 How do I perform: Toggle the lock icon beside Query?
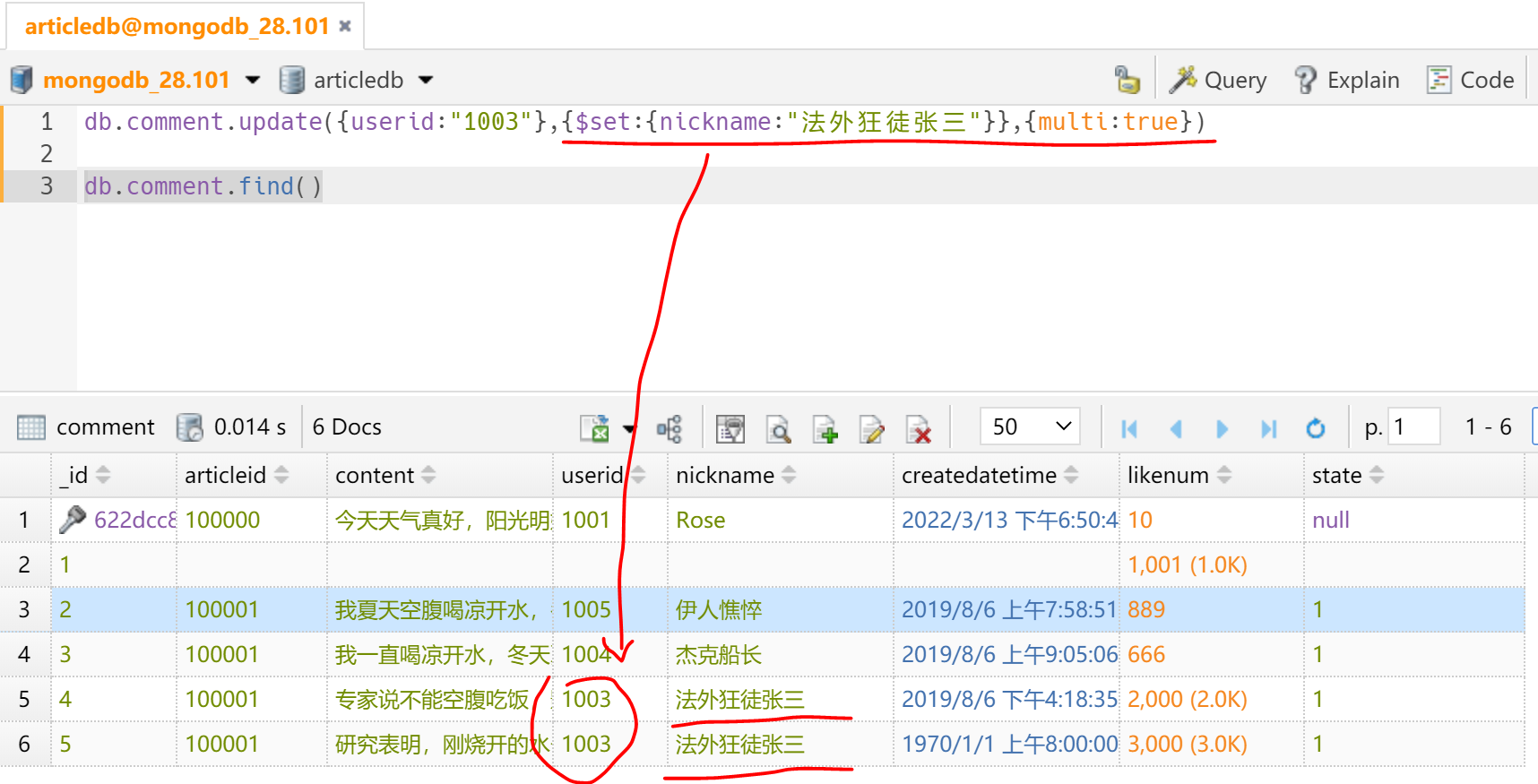pyautogui.click(x=1127, y=80)
